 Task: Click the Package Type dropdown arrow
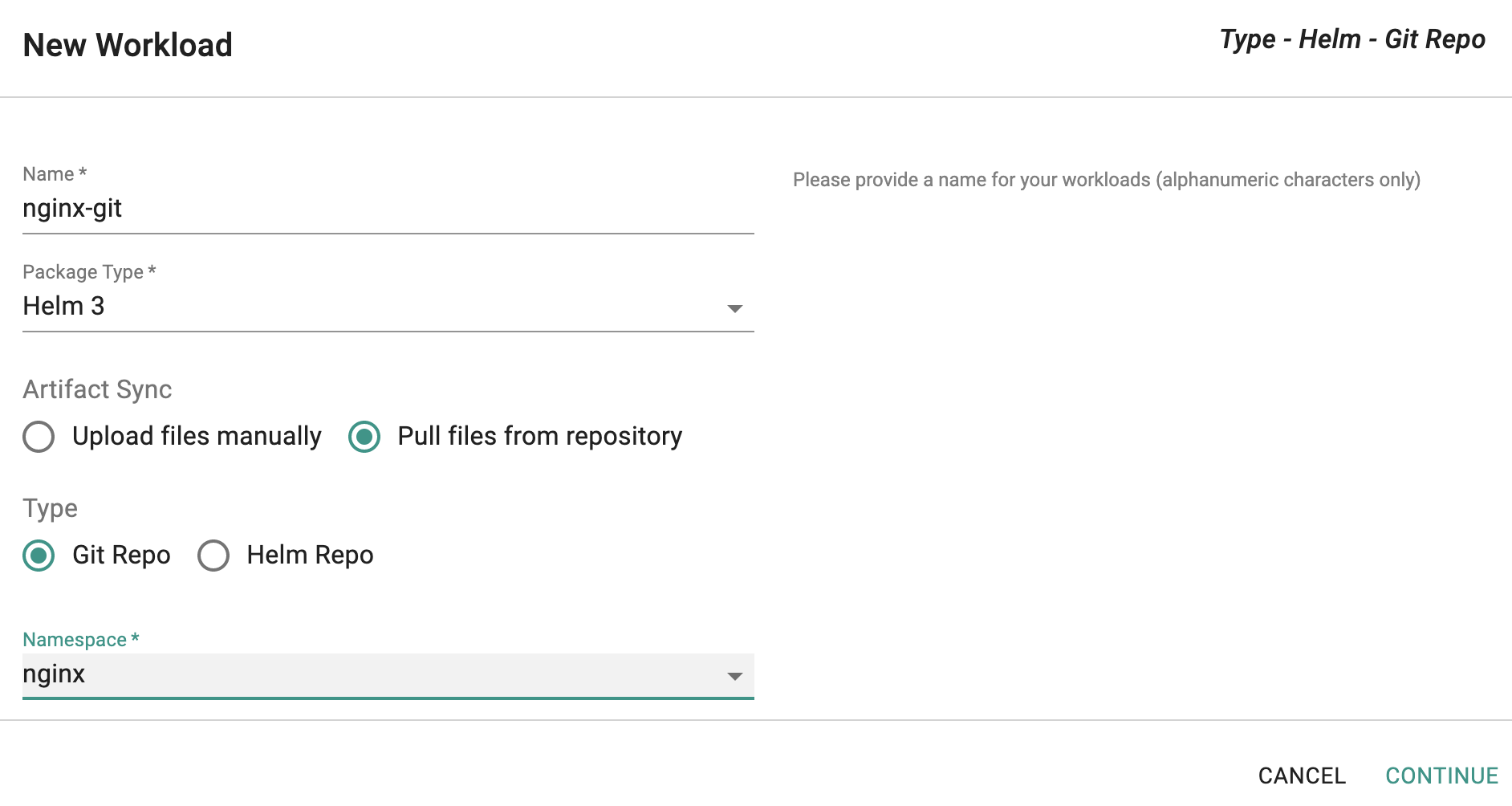coord(734,309)
